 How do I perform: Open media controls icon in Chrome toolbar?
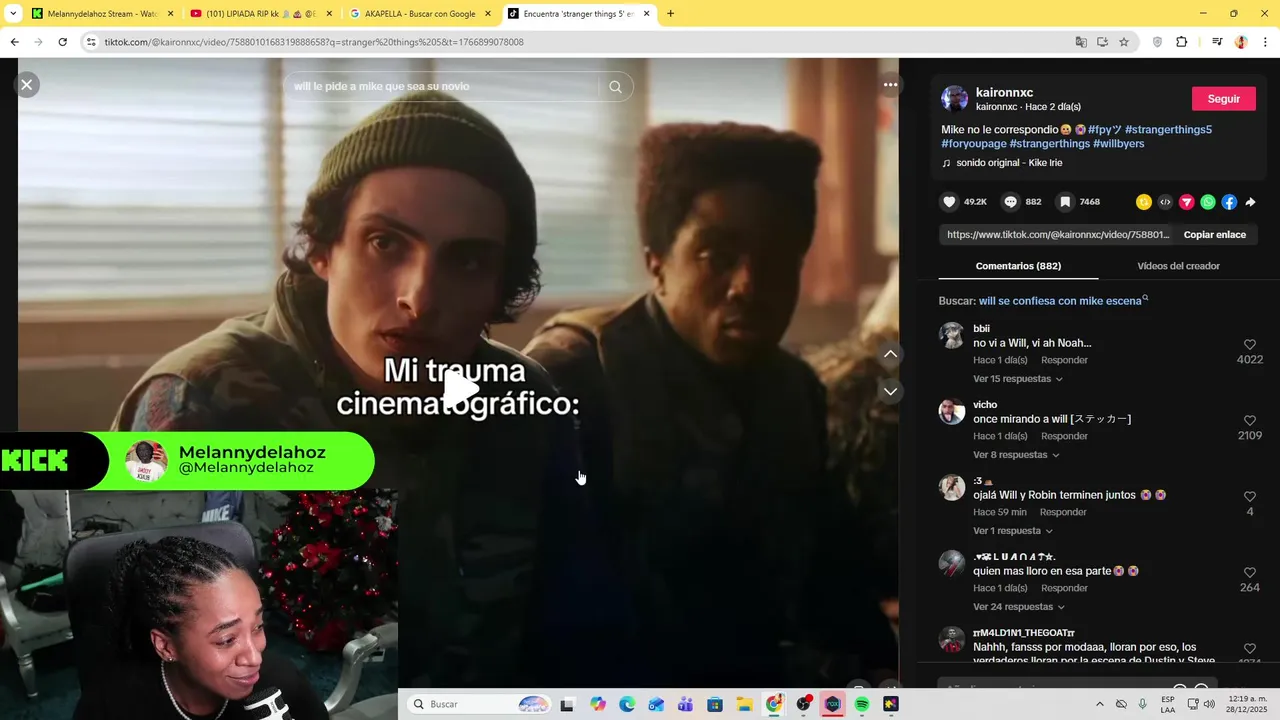[x=1217, y=42]
